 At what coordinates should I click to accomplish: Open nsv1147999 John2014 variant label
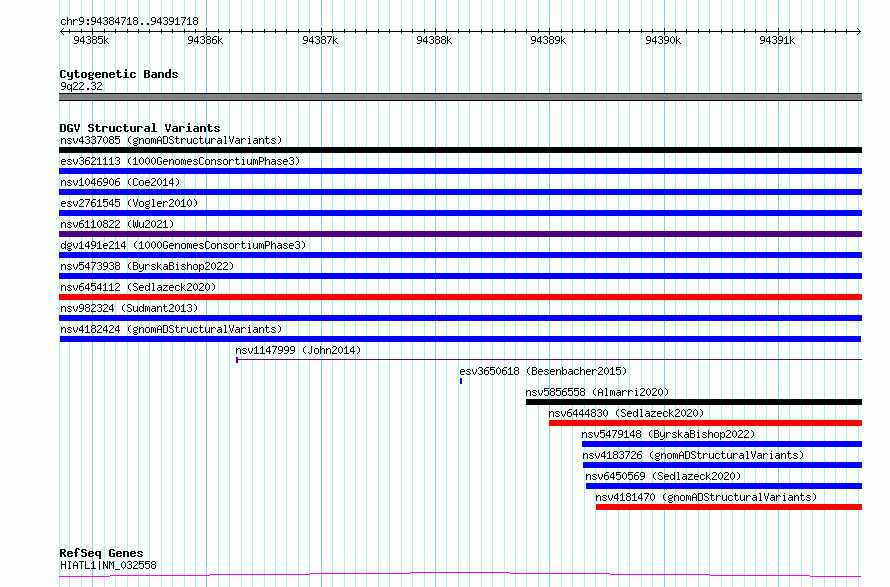[x=298, y=350]
